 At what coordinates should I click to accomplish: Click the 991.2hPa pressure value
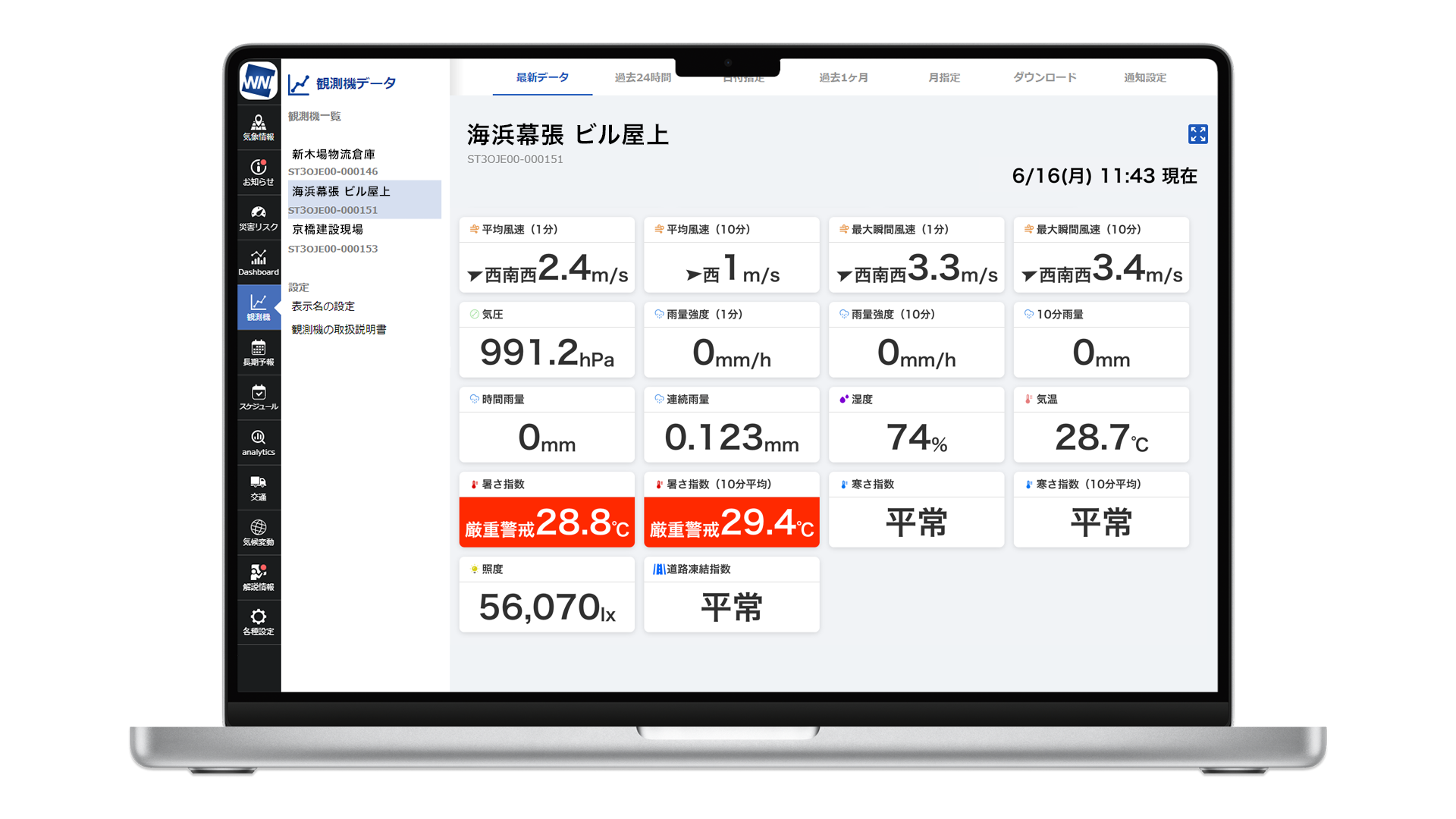click(x=547, y=353)
